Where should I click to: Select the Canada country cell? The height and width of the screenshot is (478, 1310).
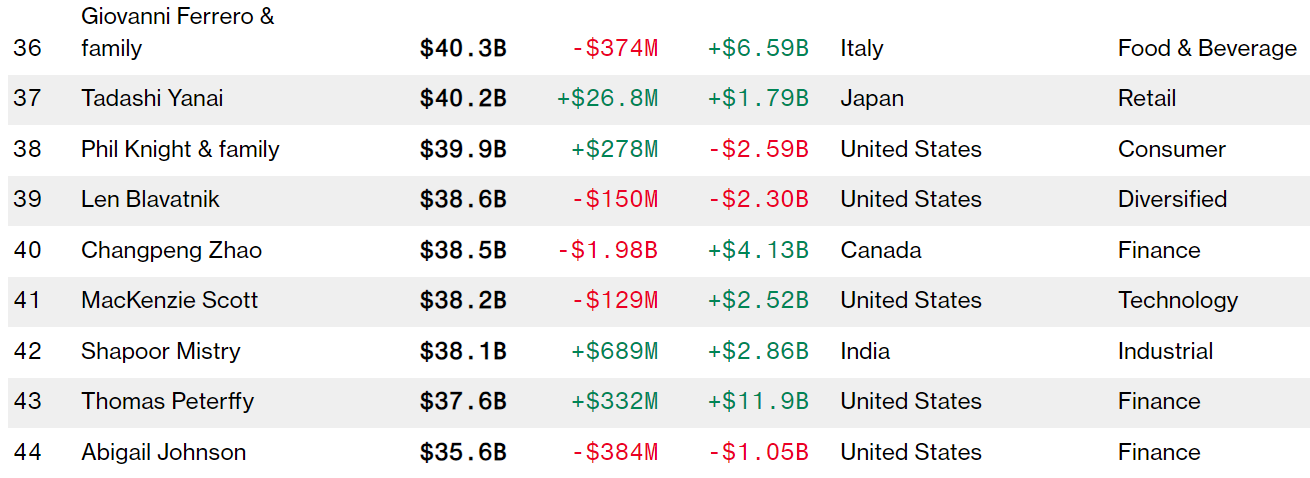click(x=880, y=250)
